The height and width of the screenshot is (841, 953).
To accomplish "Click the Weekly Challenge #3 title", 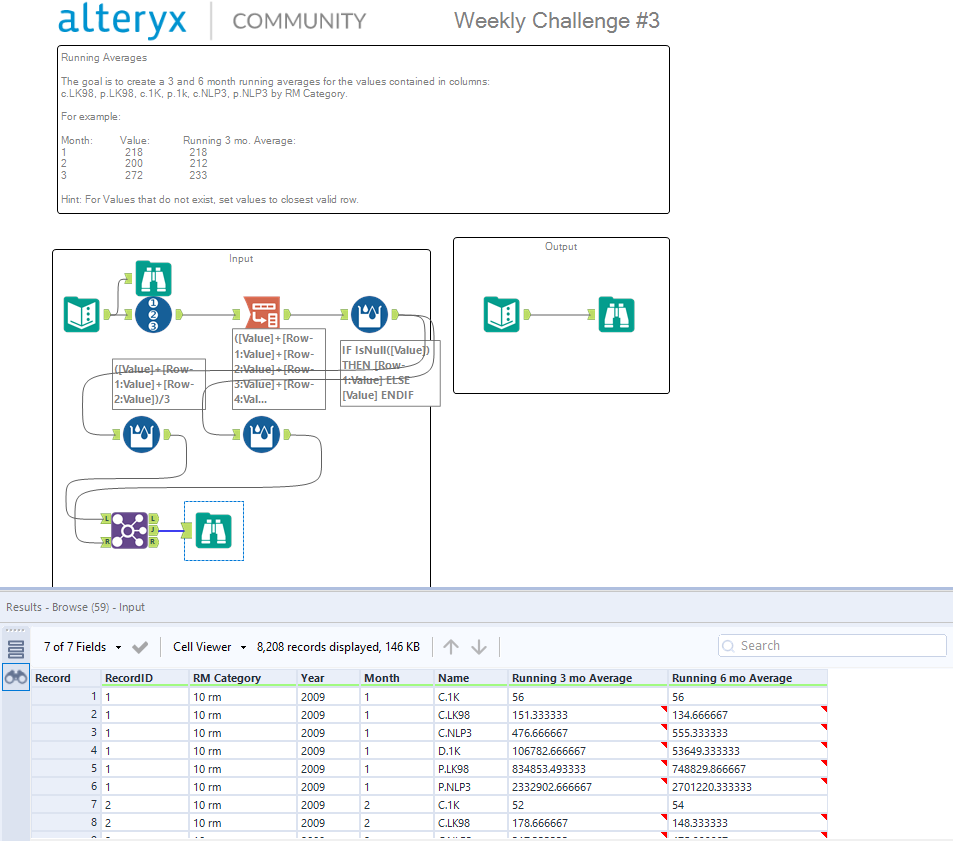I will tap(557, 21).
